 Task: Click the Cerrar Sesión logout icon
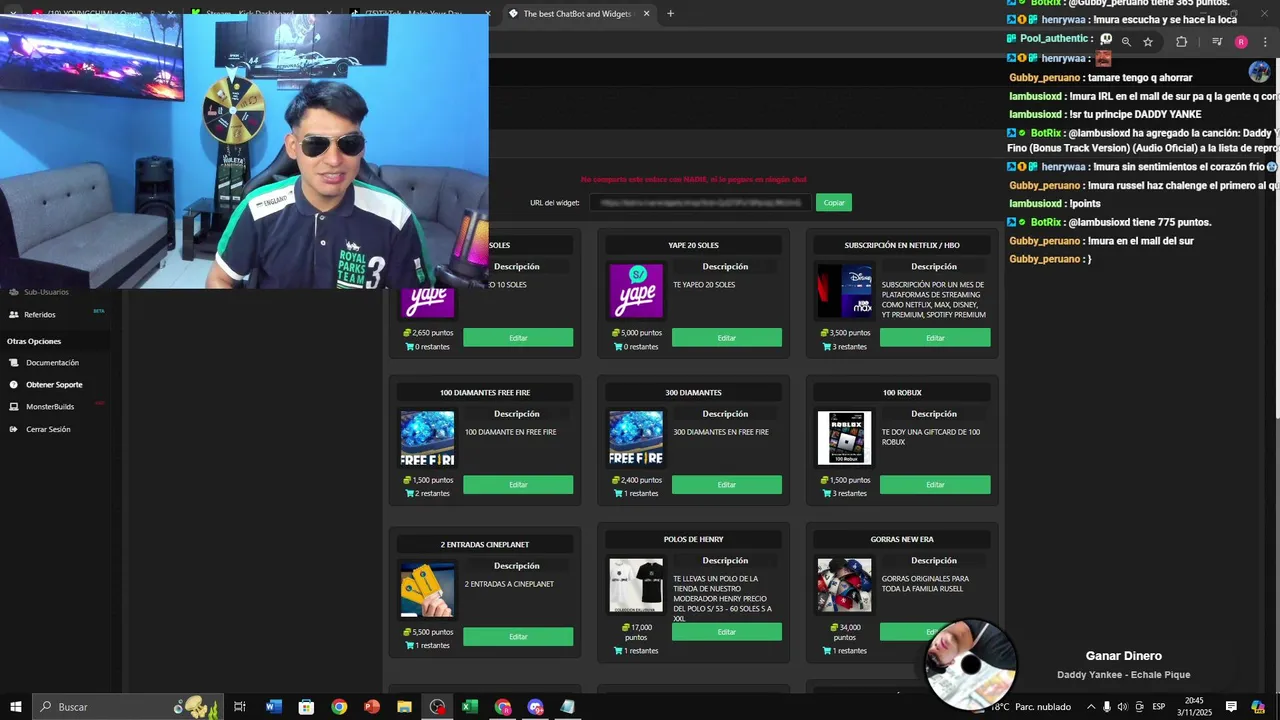pyautogui.click(x=14, y=429)
